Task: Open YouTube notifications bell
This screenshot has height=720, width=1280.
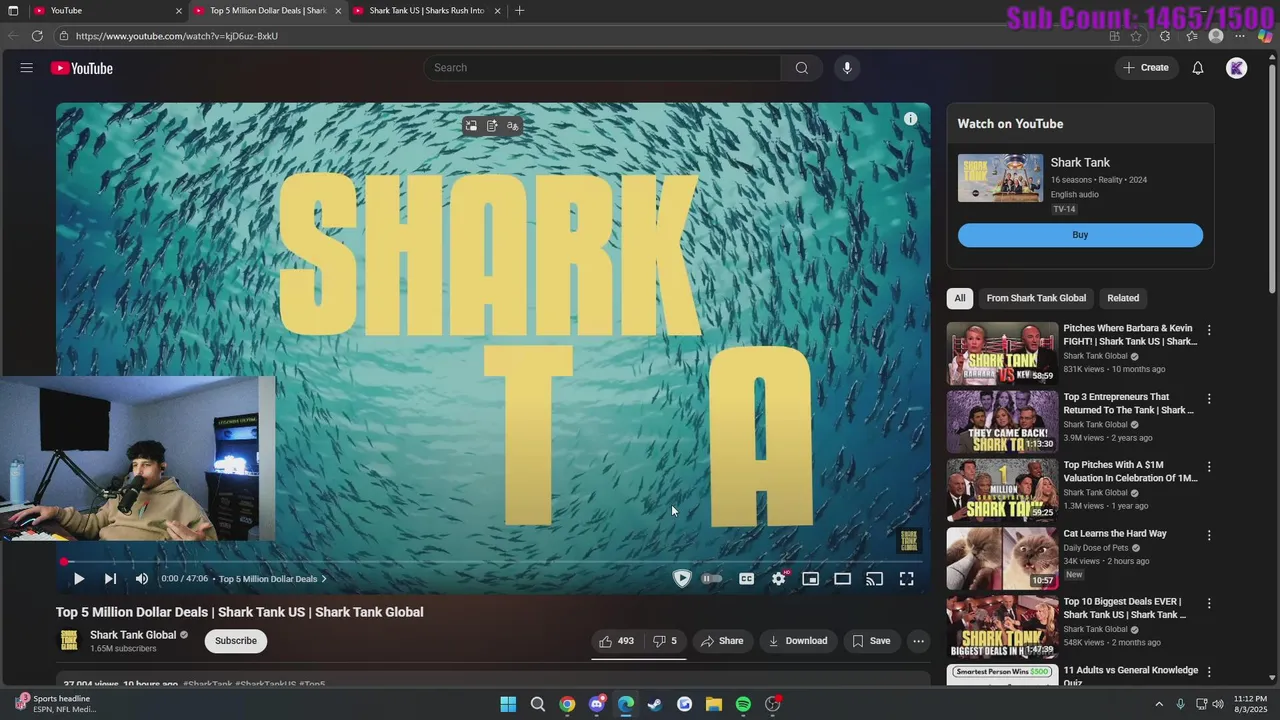Action: pyautogui.click(x=1197, y=68)
